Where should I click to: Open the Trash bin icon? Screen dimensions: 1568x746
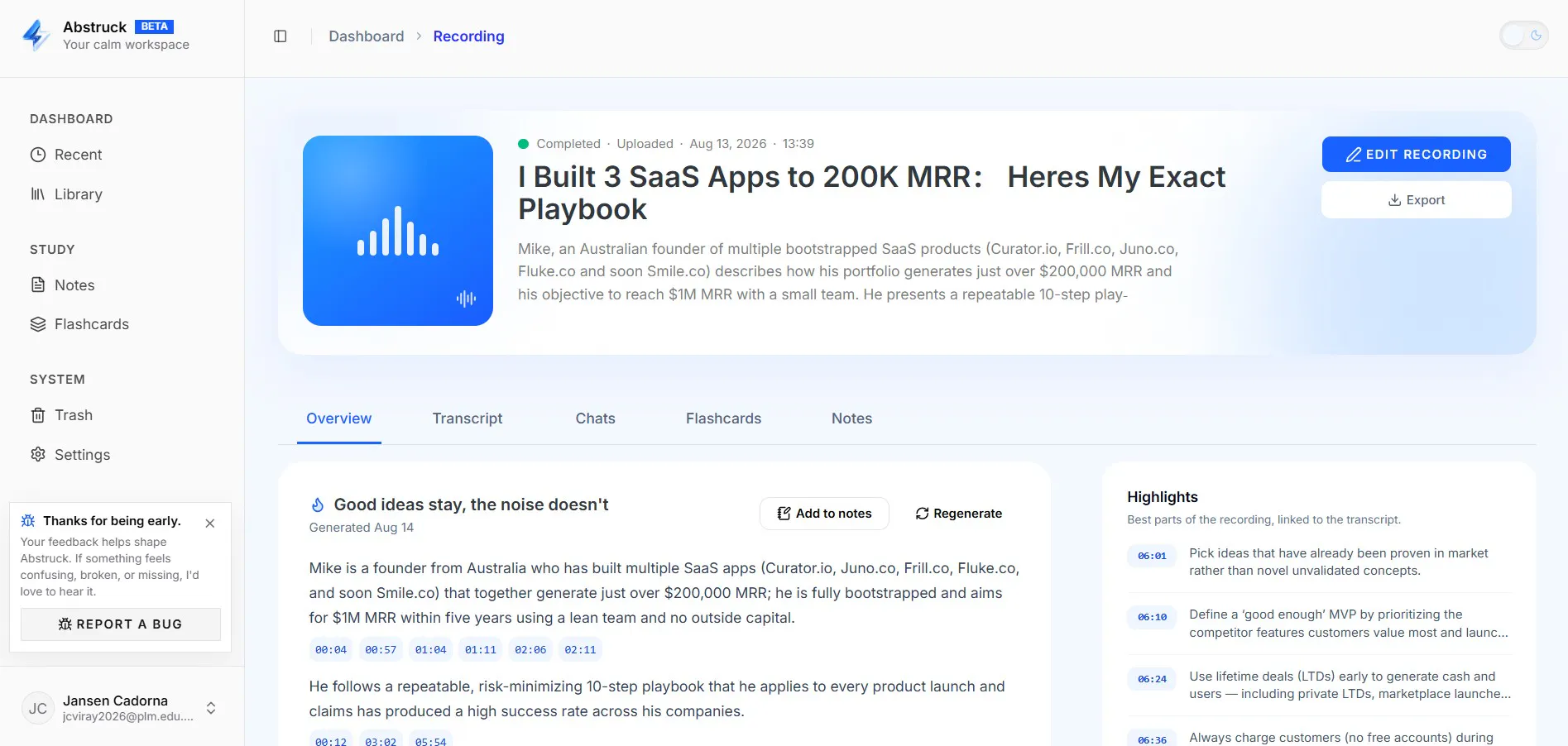38,415
